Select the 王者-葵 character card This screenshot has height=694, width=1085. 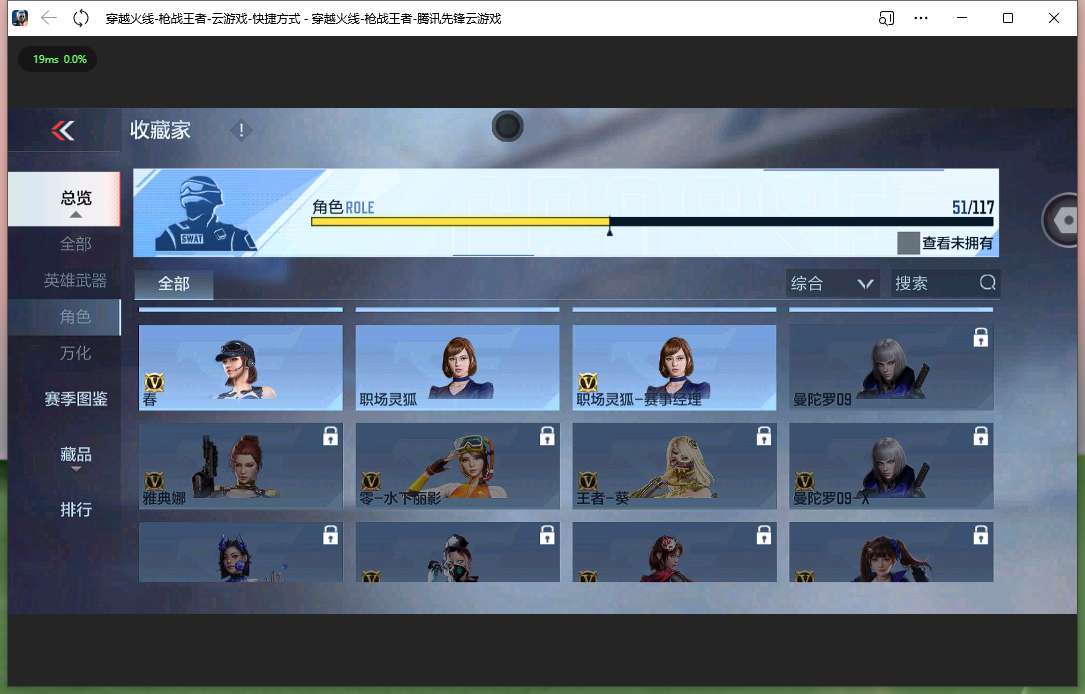tap(674, 466)
